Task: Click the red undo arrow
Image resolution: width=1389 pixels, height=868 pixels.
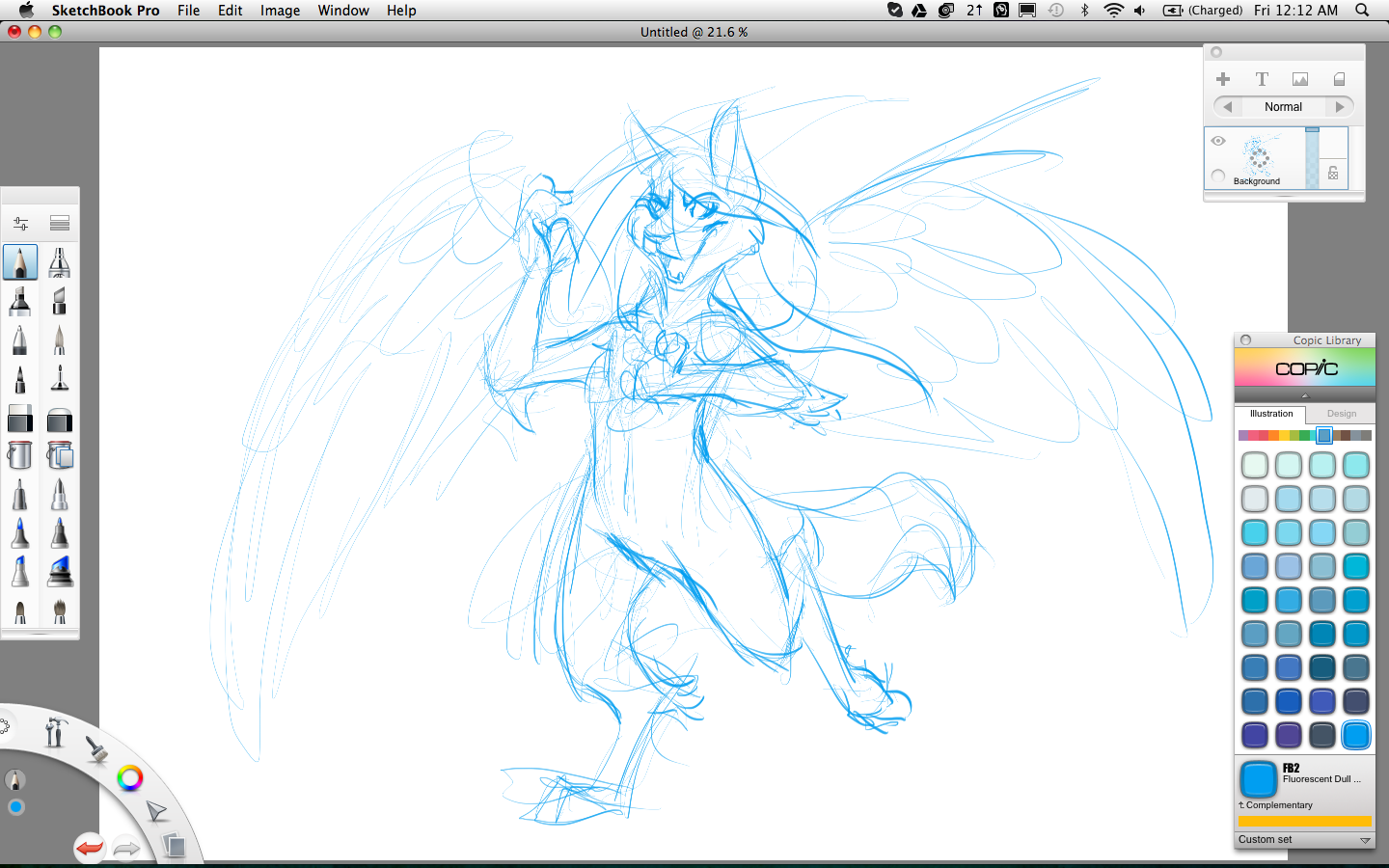Action: 90,848
